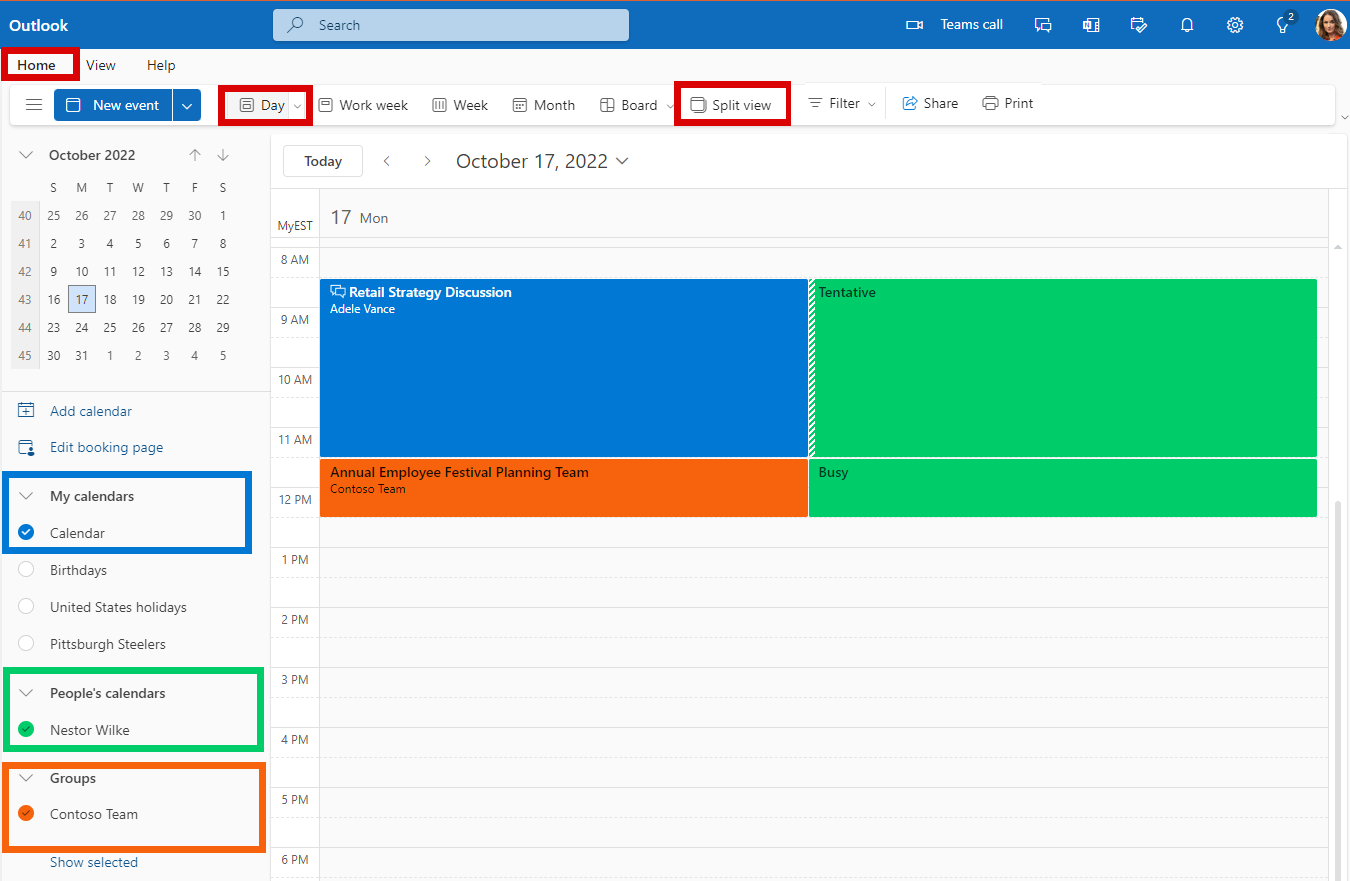Open the settings gear

[x=1235, y=25]
